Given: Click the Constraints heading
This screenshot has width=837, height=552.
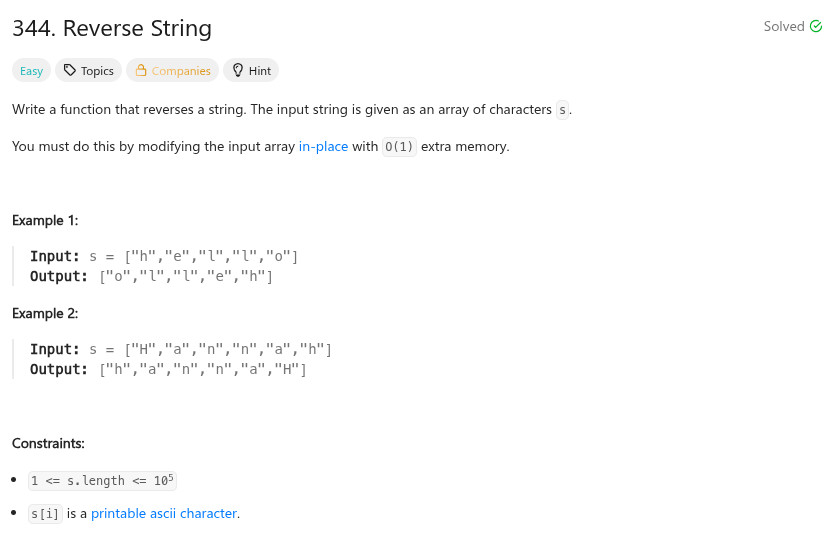Looking at the screenshot, I should [x=48, y=444].
